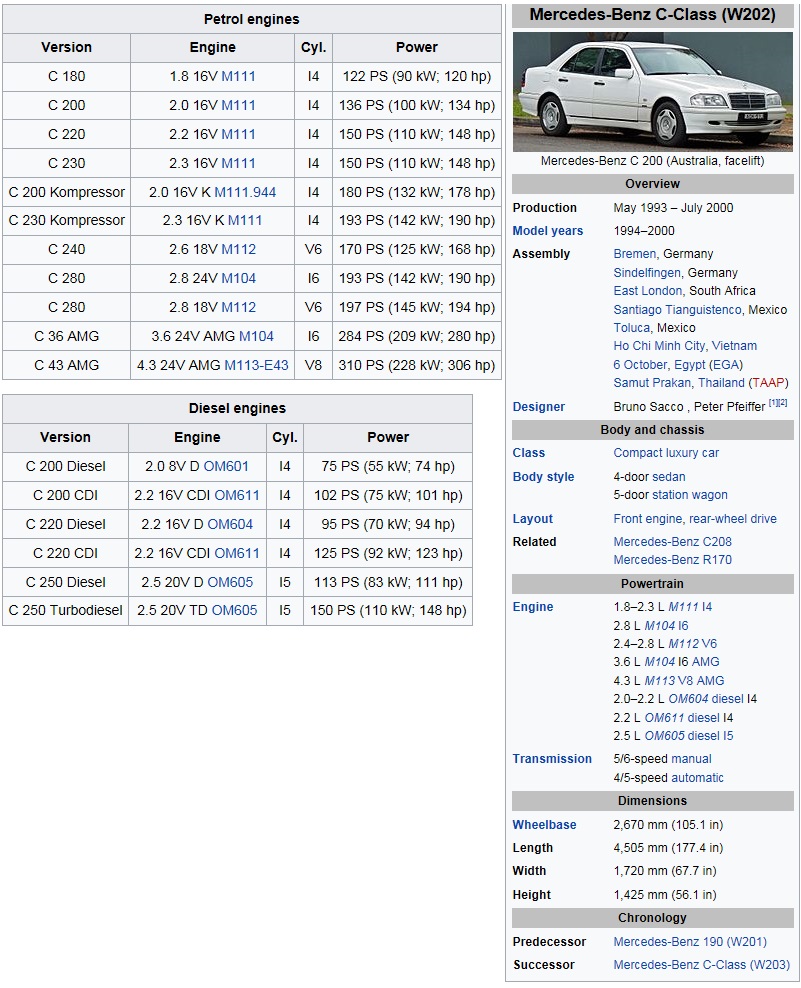Open the M113-E43 engine link
The height and width of the screenshot is (988, 801).
click(x=256, y=365)
